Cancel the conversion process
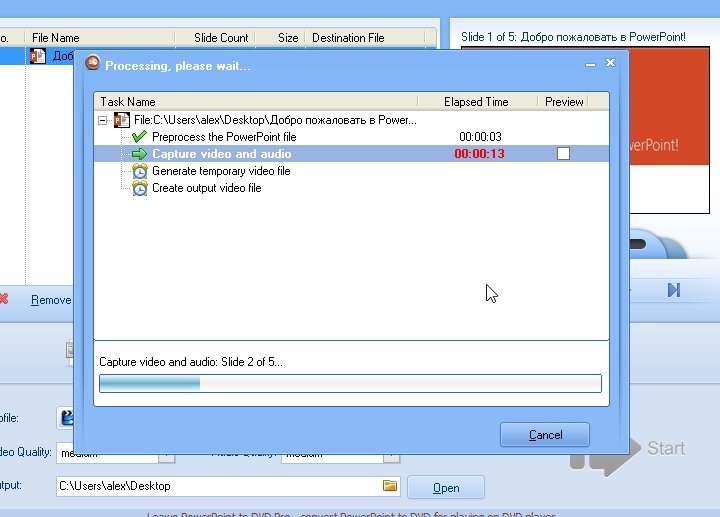 tap(545, 434)
